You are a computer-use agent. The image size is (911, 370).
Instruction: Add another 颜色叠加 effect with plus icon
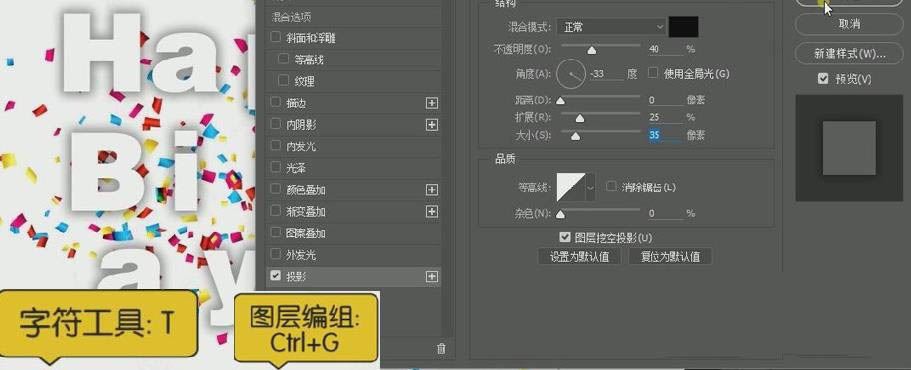tap(432, 190)
